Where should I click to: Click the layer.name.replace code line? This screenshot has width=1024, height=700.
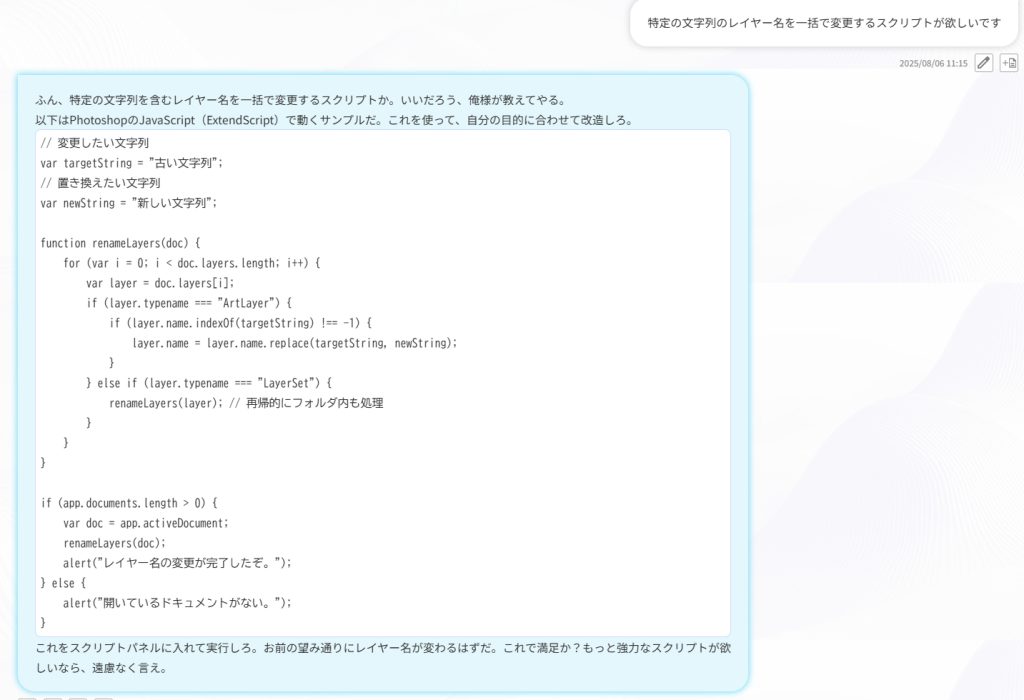pyautogui.click(x=294, y=343)
